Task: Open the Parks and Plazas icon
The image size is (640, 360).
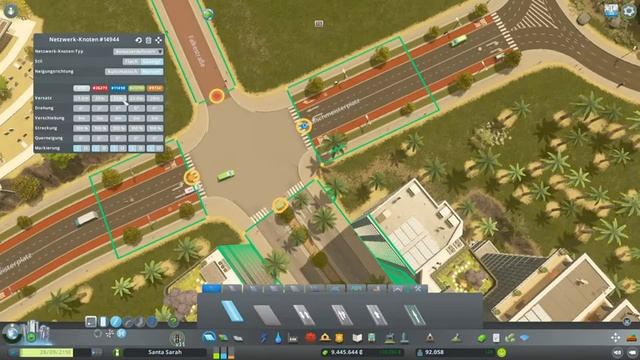Action: [x=390, y=338]
